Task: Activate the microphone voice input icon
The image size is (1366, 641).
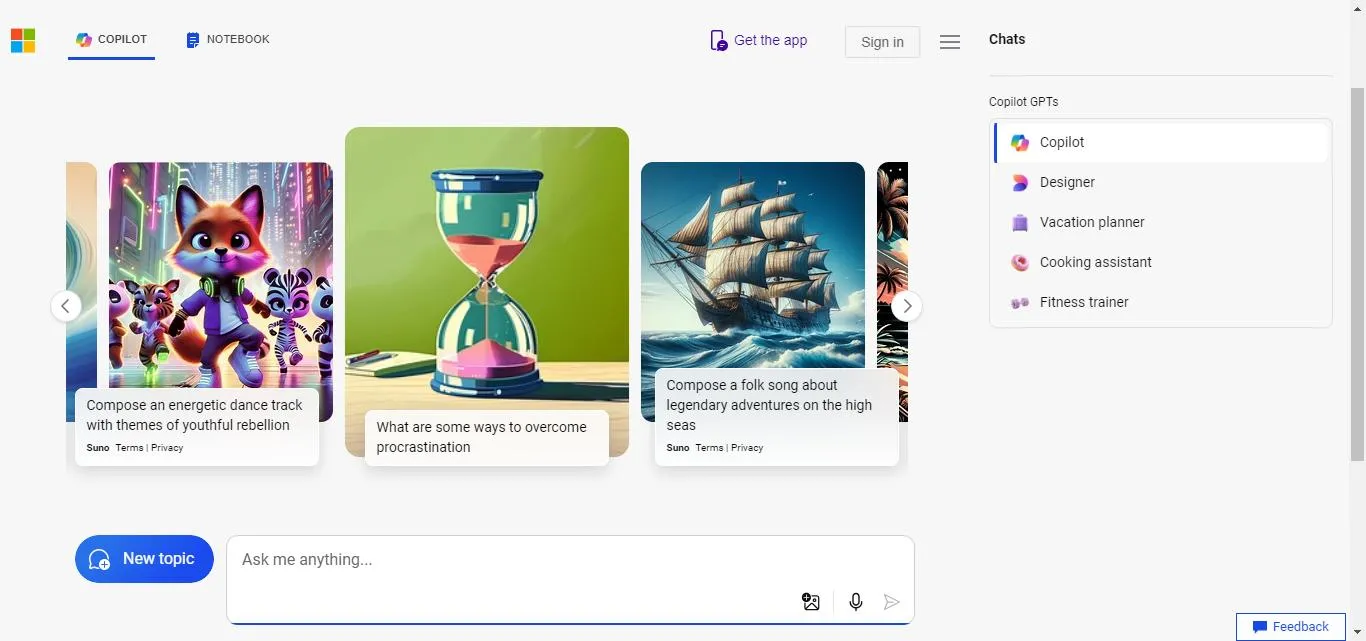Action: [x=856, y=602]
